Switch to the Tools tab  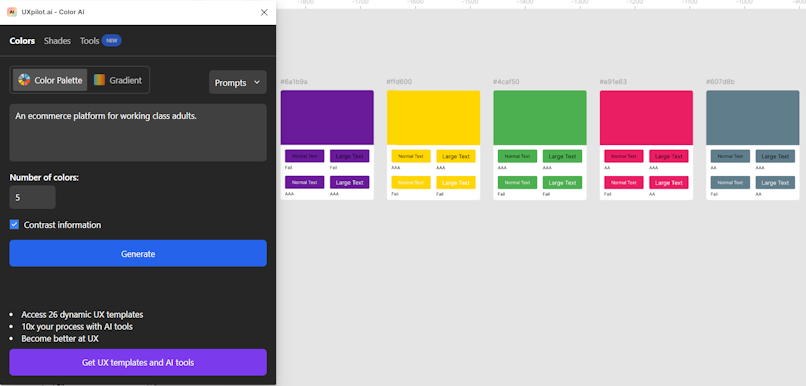pos(89,41)
